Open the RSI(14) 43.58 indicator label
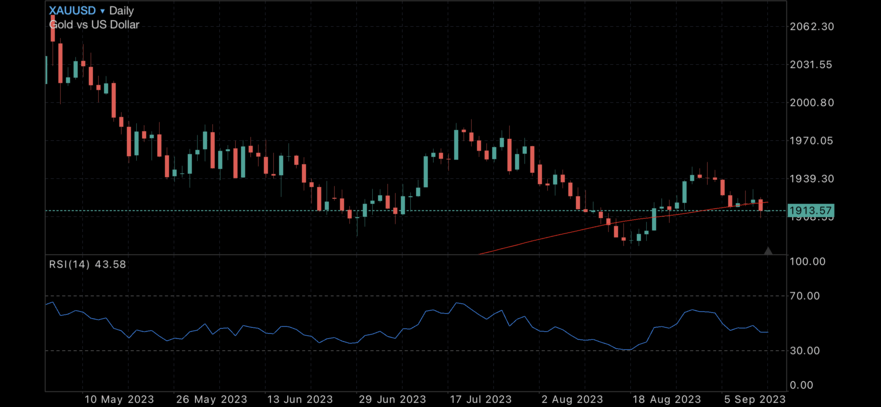The height and width of the screenshot is (407, 881). click(x=87, y=264)
